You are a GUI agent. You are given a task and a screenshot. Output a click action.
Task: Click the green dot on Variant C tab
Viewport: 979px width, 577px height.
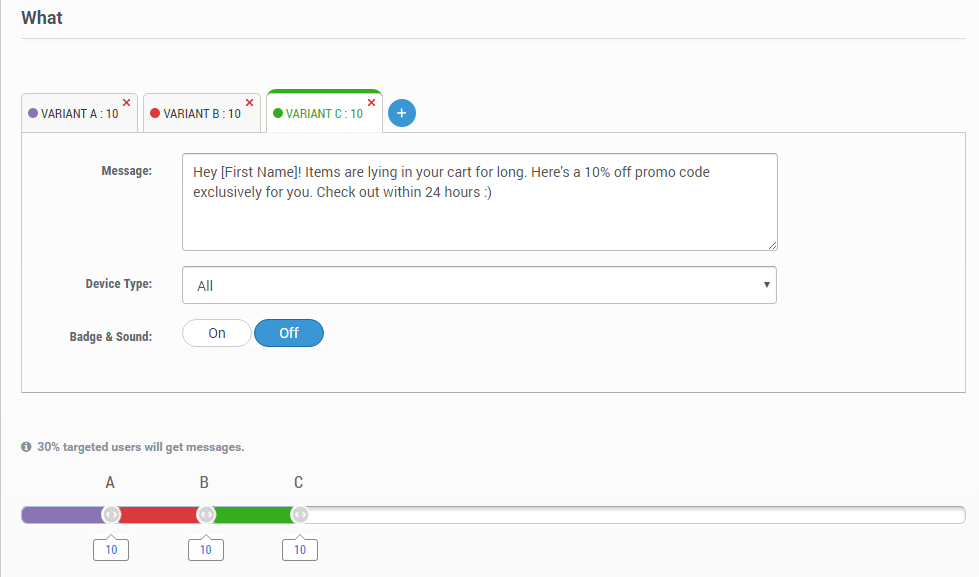tap(278, 114)
